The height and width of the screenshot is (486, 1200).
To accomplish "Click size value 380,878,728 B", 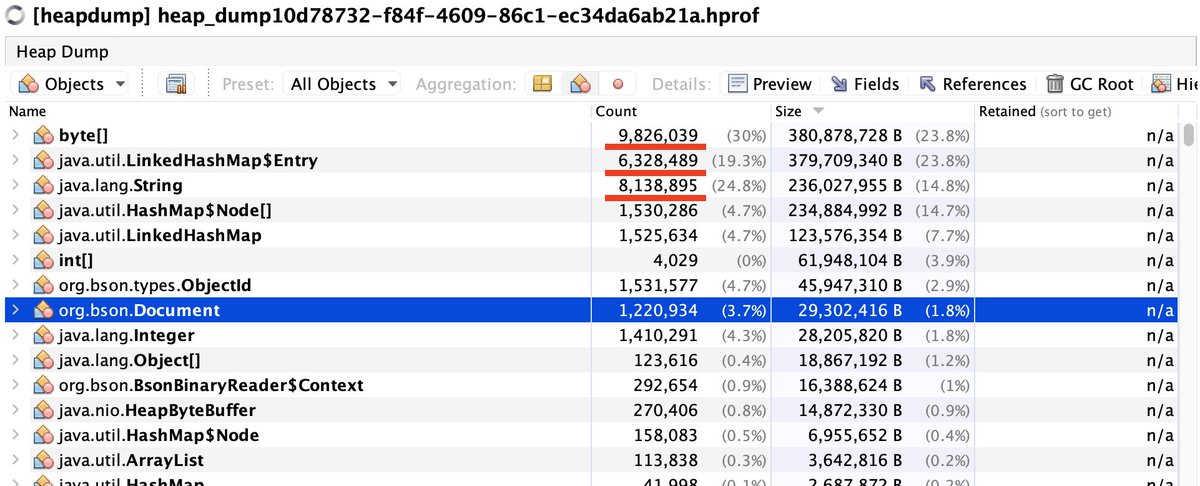I will [x=847, y=135].
